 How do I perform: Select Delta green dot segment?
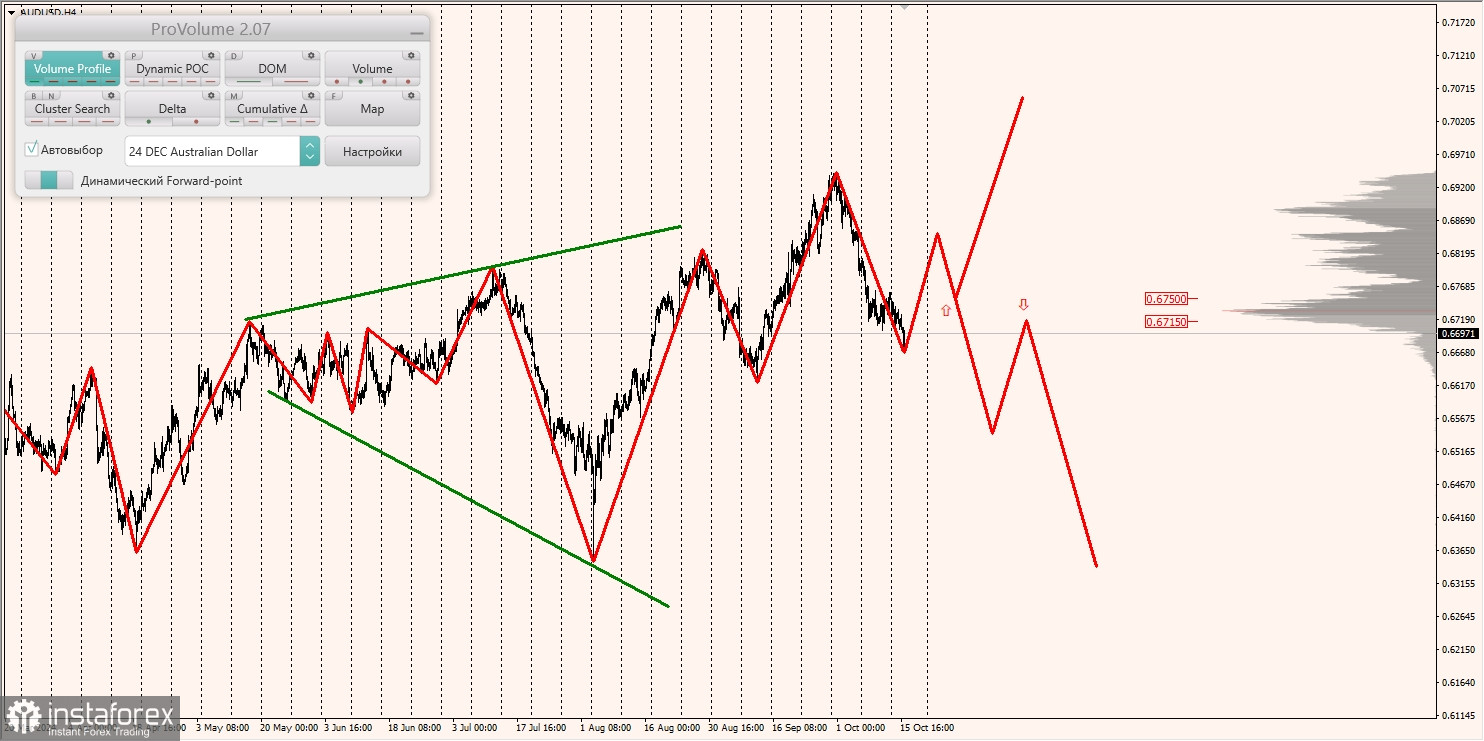[x=149, y=122]
